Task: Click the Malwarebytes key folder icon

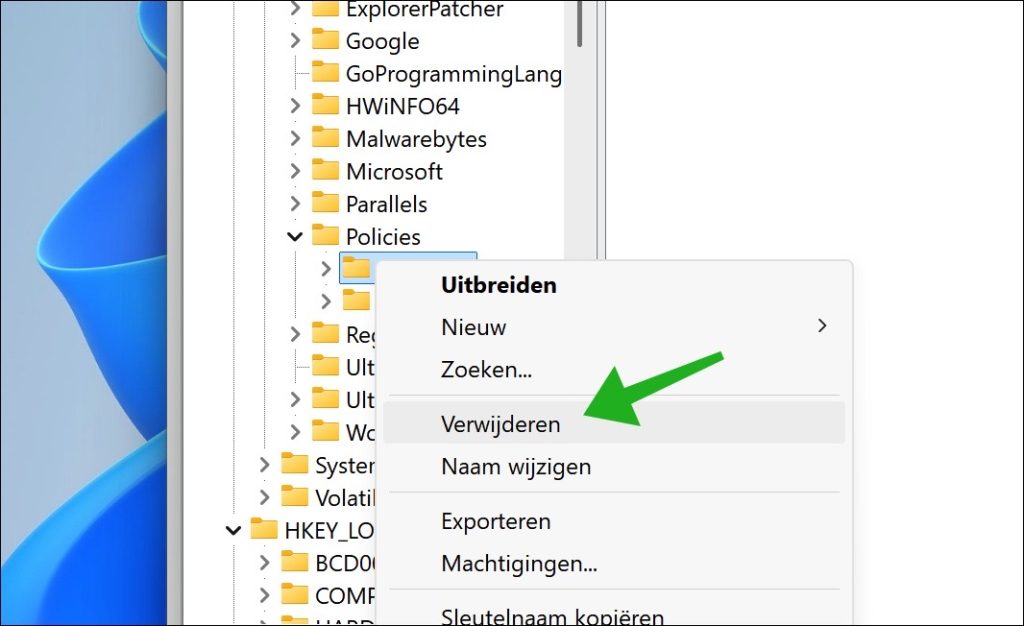Action: (x=327, y=138)
